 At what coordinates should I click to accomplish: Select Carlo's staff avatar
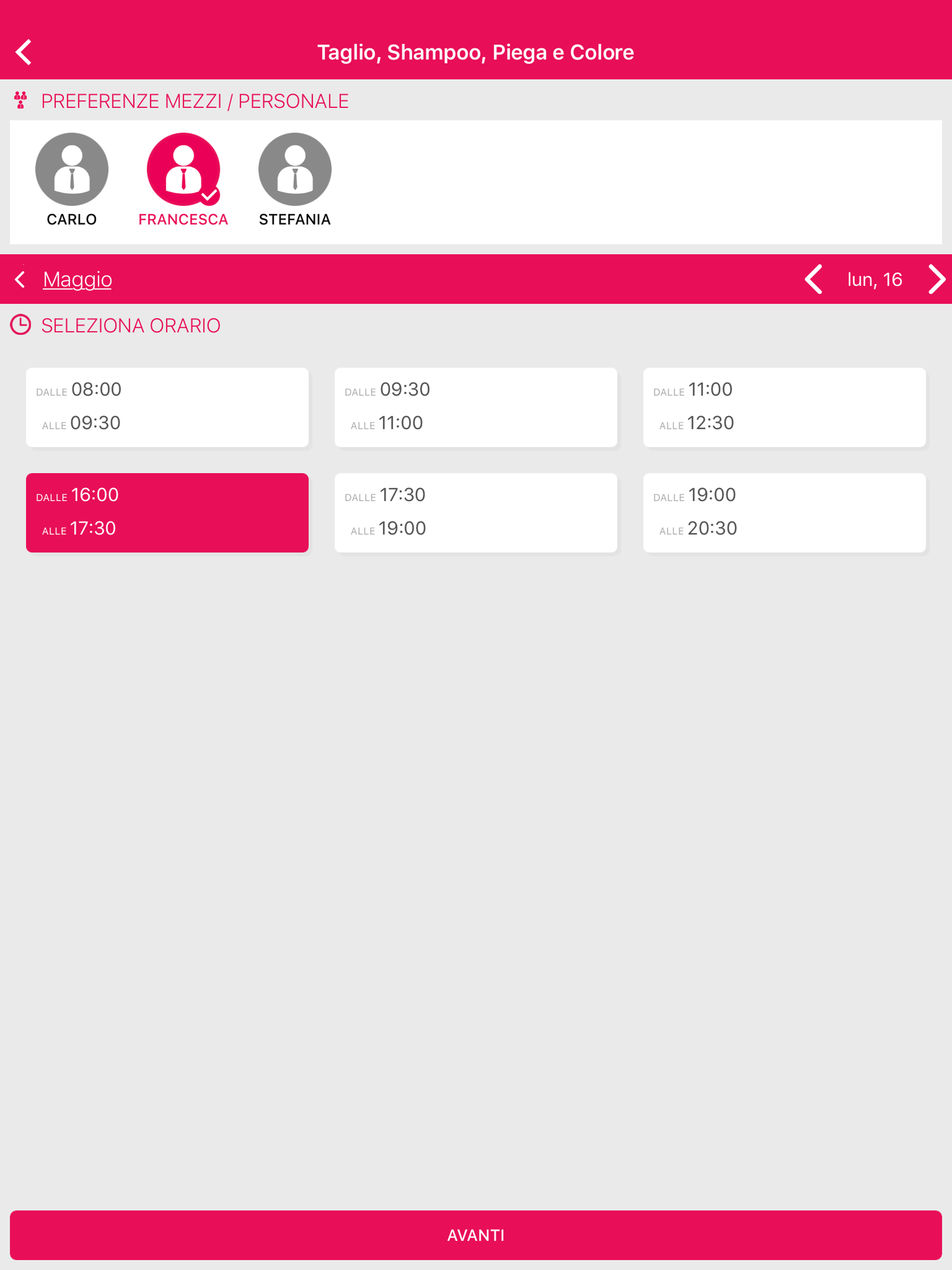72,169
